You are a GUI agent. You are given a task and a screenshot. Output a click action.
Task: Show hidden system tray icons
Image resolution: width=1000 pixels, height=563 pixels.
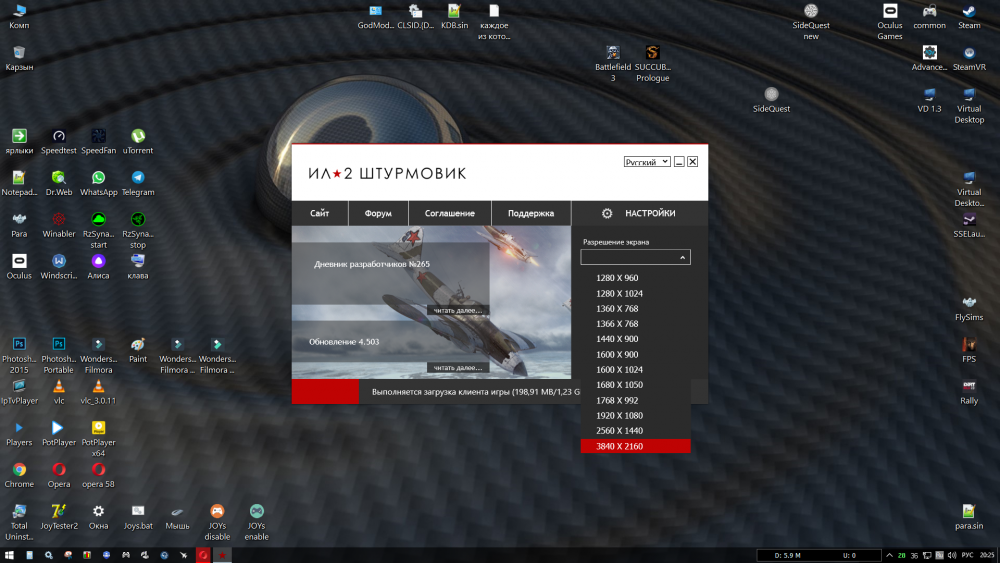889,555
